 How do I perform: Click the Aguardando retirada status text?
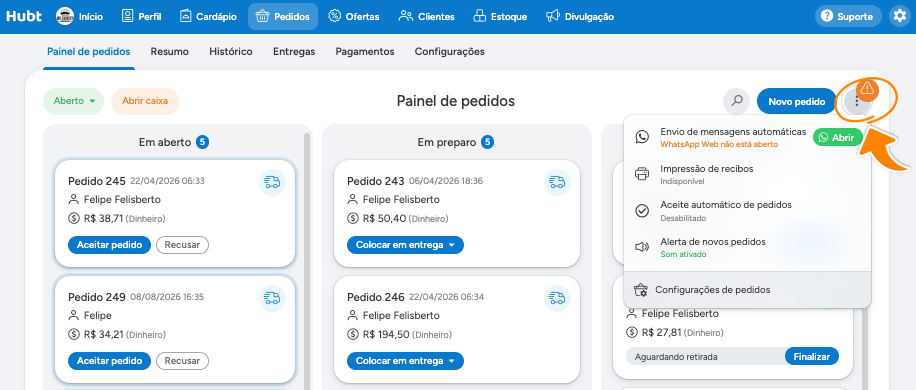pos(676,357)
